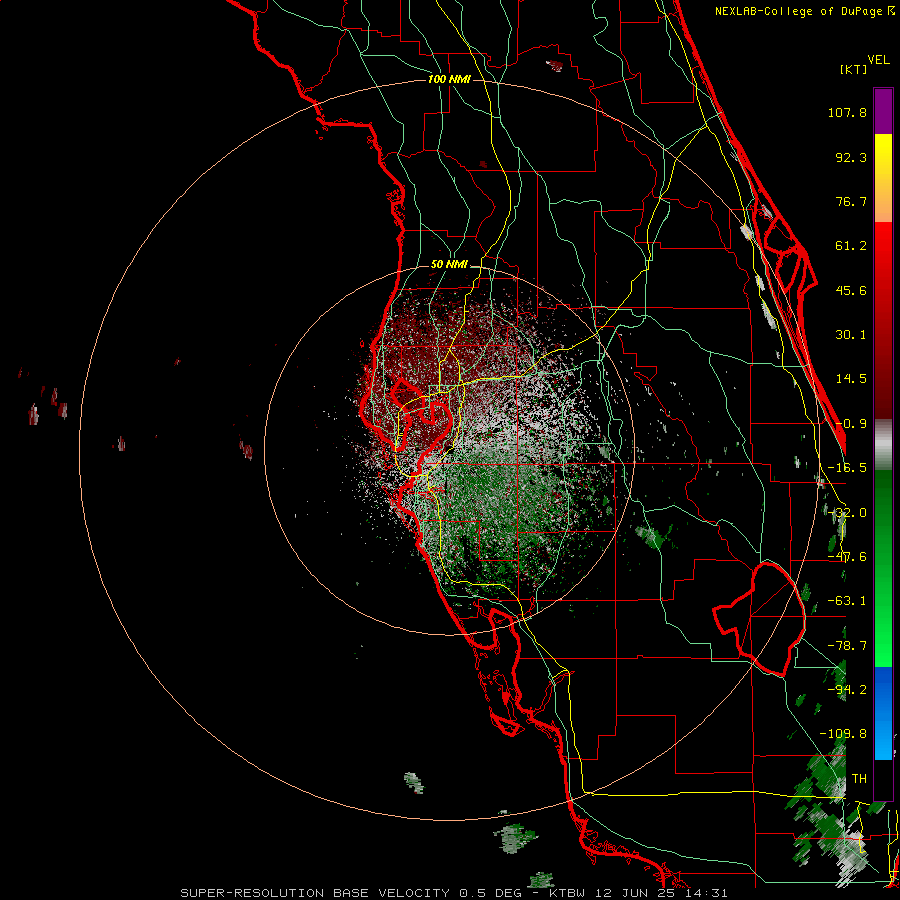Image resolution: width=900 pixels, height=900 pixels.
Task: Click the -94.2 legend value
Action: tap(847, 689)
